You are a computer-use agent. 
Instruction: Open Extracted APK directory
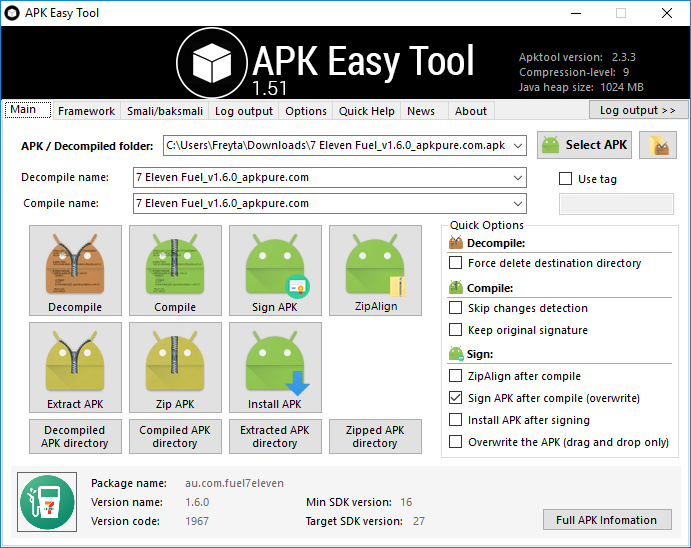click(275, 437)
